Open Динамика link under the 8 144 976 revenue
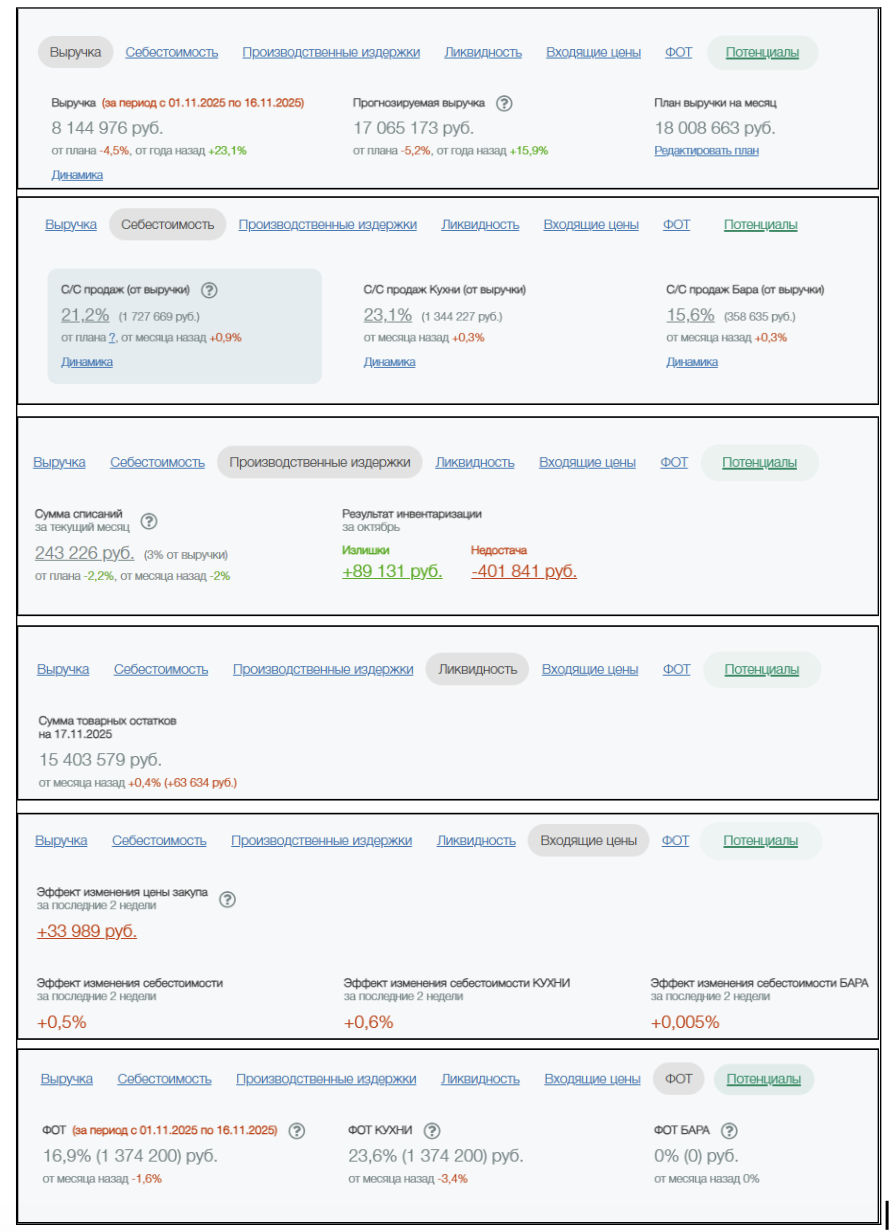This screenshot has width=890, height=1232. (77, 175)
